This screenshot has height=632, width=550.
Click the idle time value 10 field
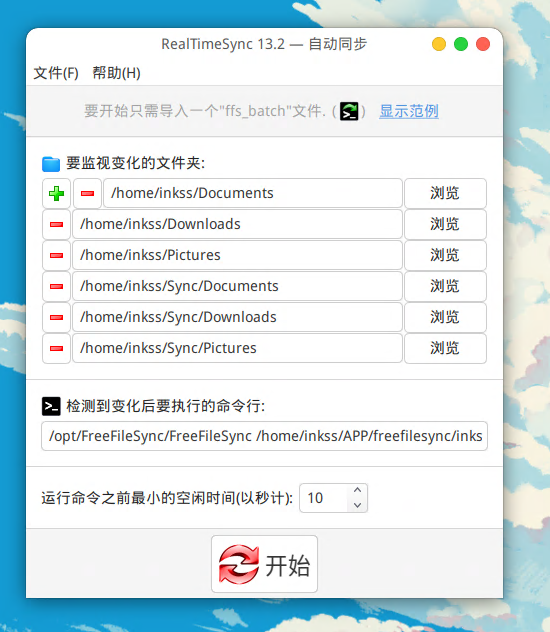click(x=324, y=498)
